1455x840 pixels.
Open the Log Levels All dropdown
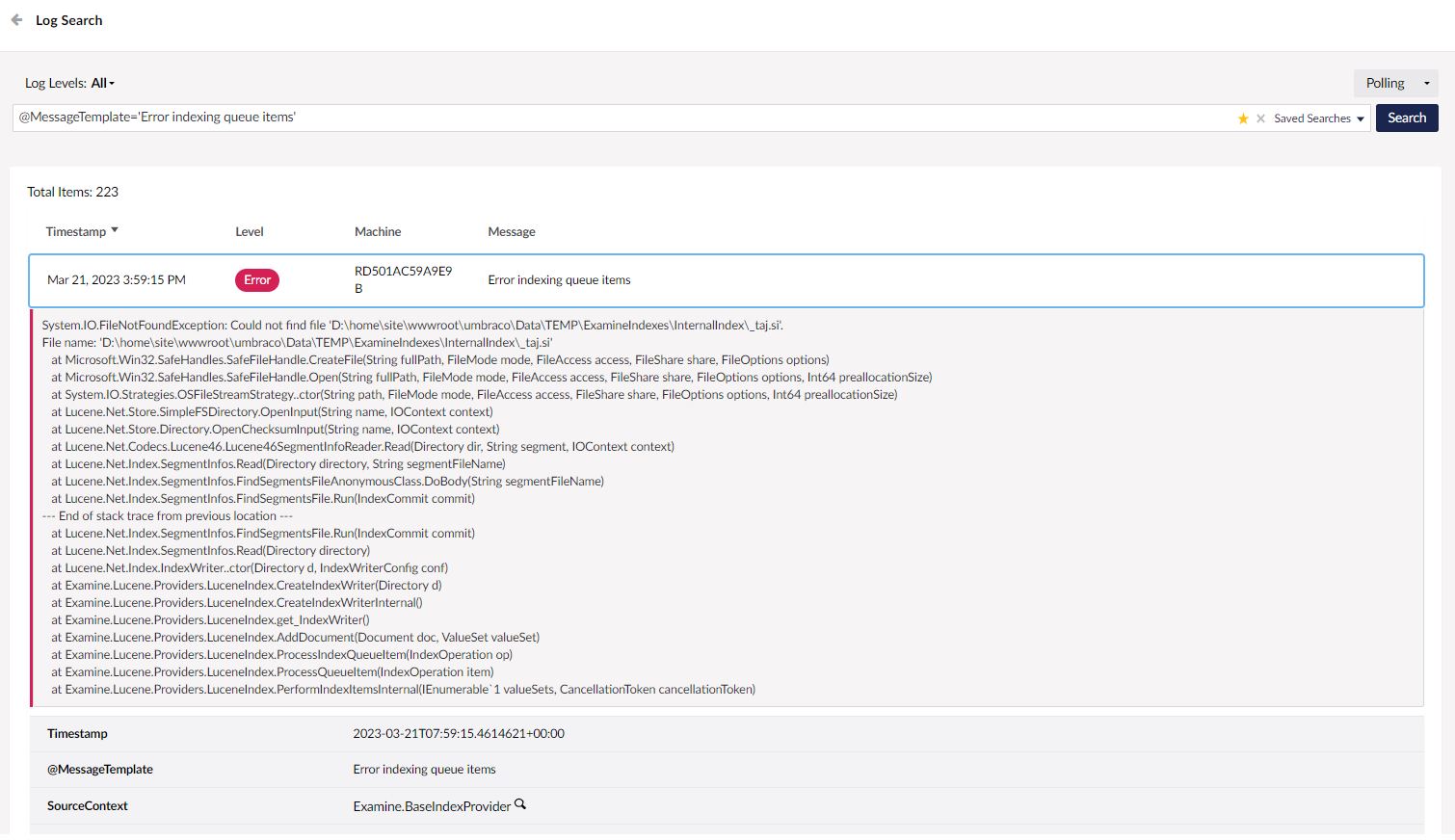[101, 84]
